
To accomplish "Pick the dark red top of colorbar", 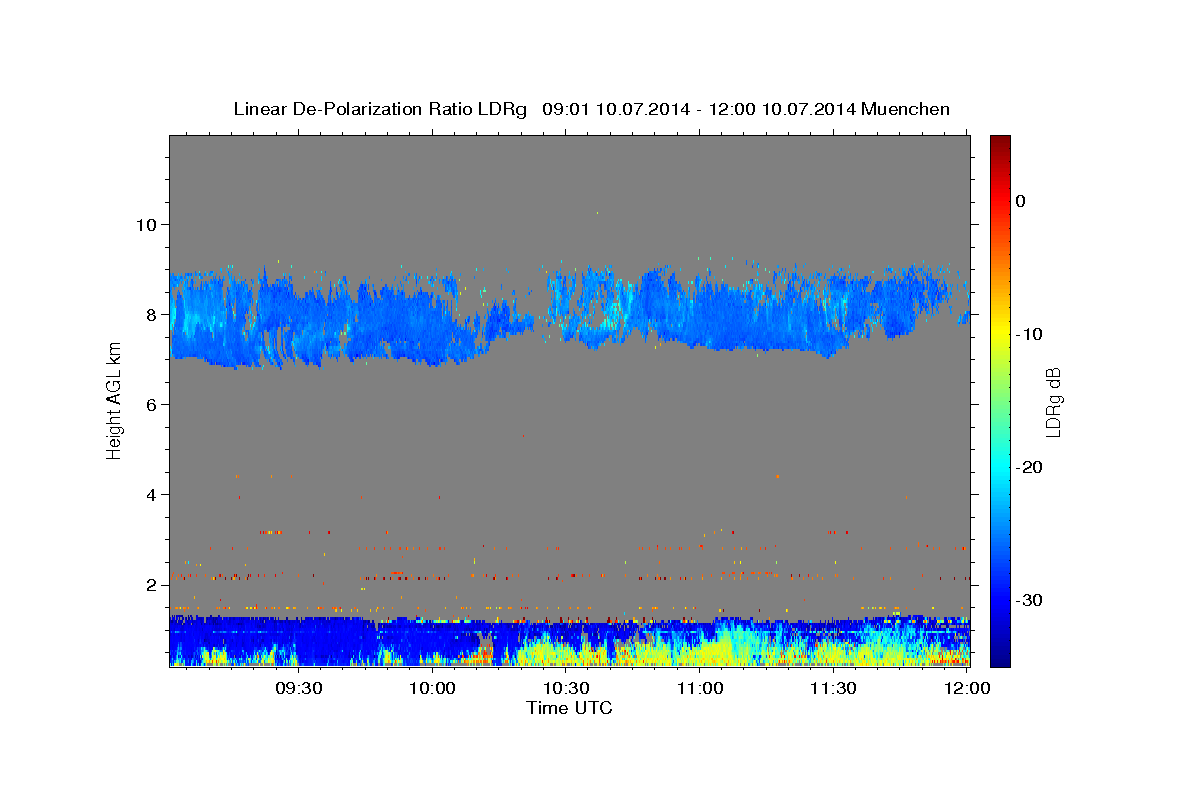I will (1000, 142).
